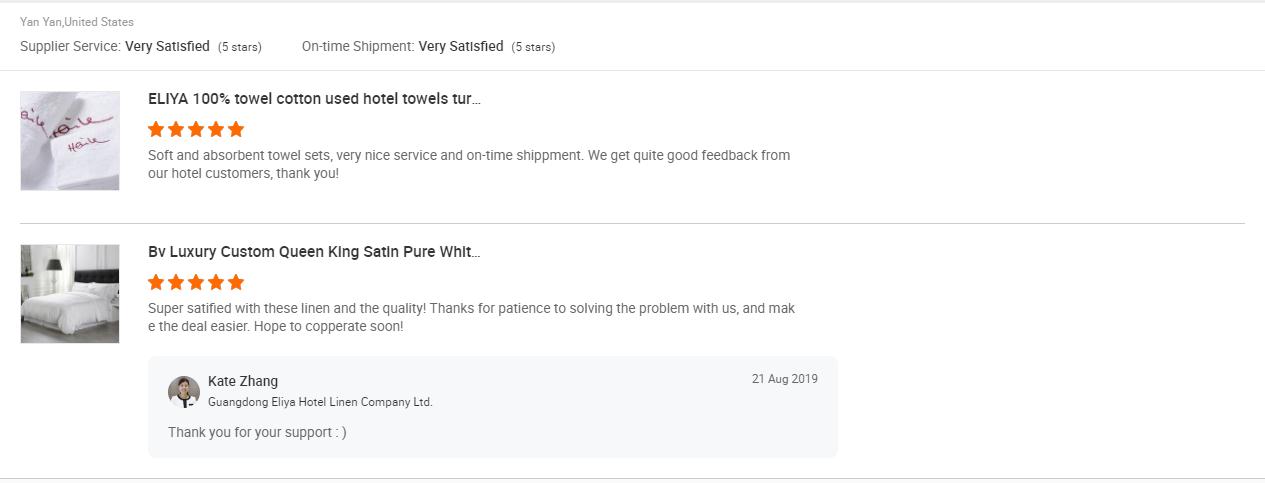Visit Guangdong Eliya Hotel Linen Company Ltd.
The height and width of the screenshot is (483, 1265).
320,402
